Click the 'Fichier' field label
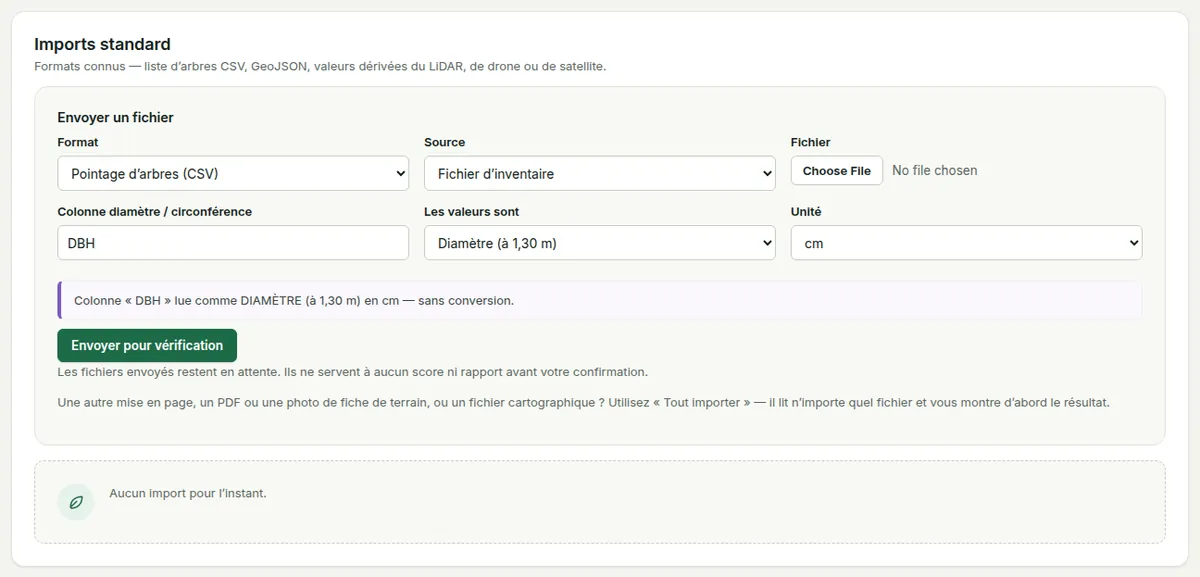The image size is (1200, 577). (811, 142)
